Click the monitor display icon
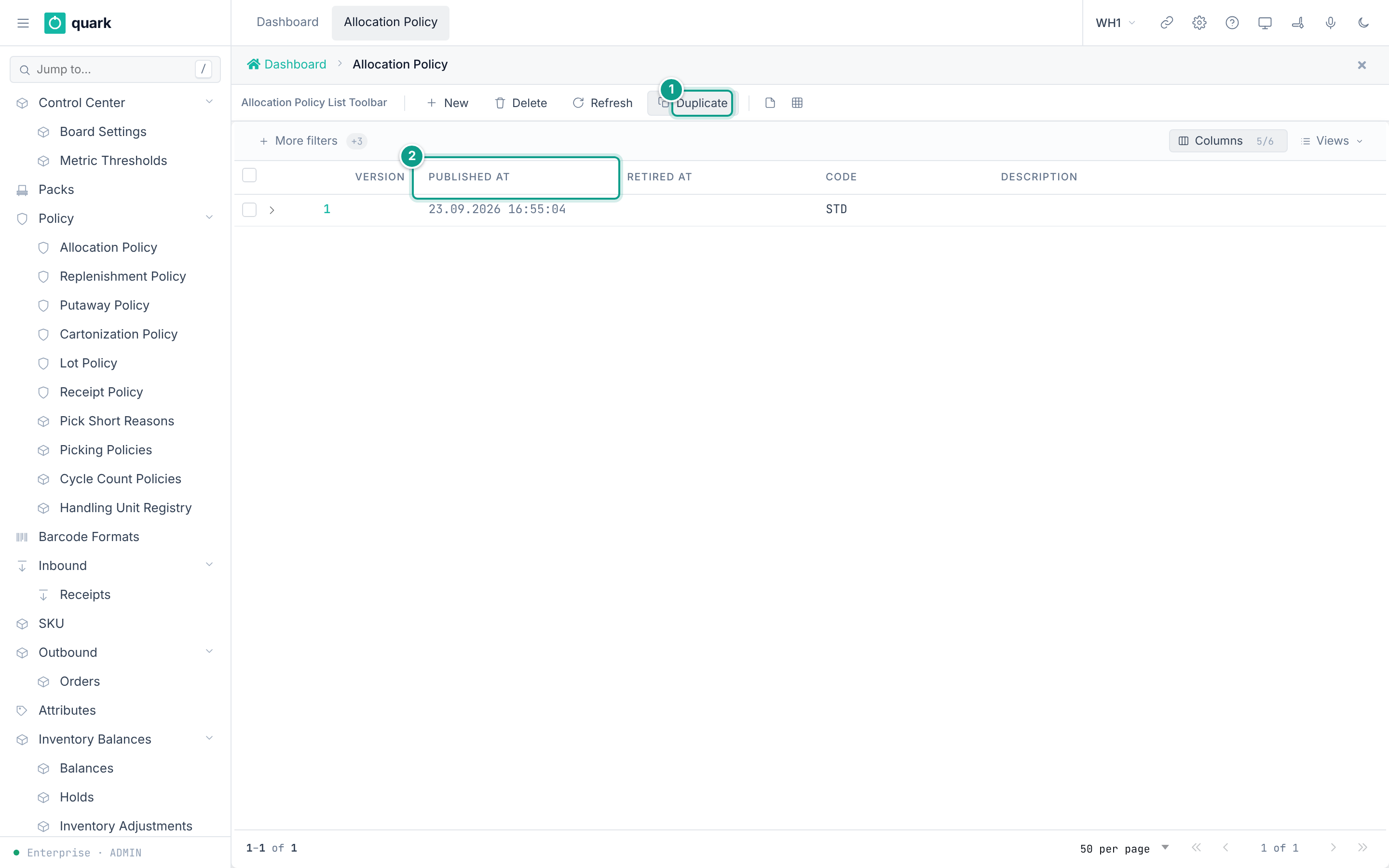The height and width of the screenshot is (868, 1389). point(1265,23)
